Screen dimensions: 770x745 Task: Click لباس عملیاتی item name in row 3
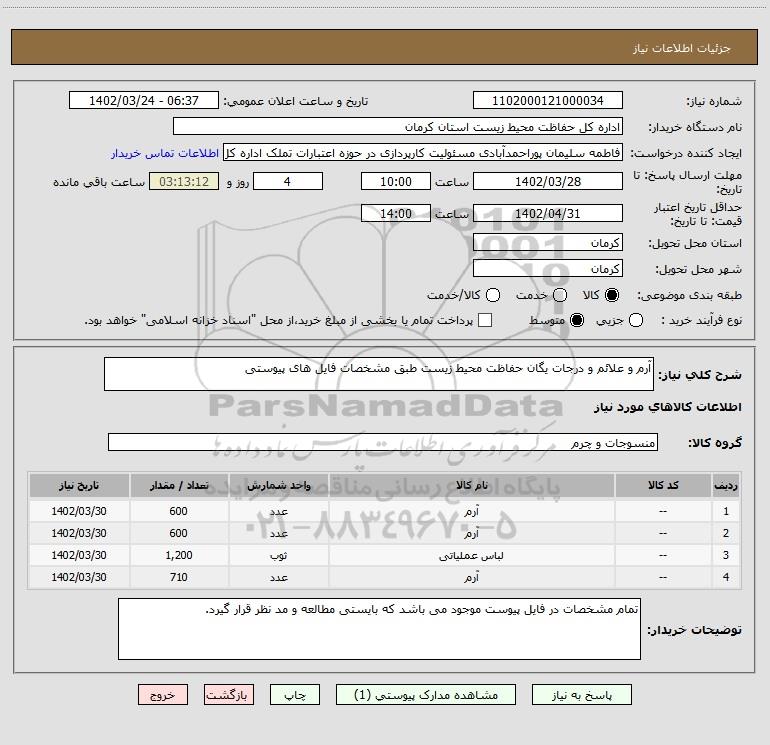click(471, 555)
